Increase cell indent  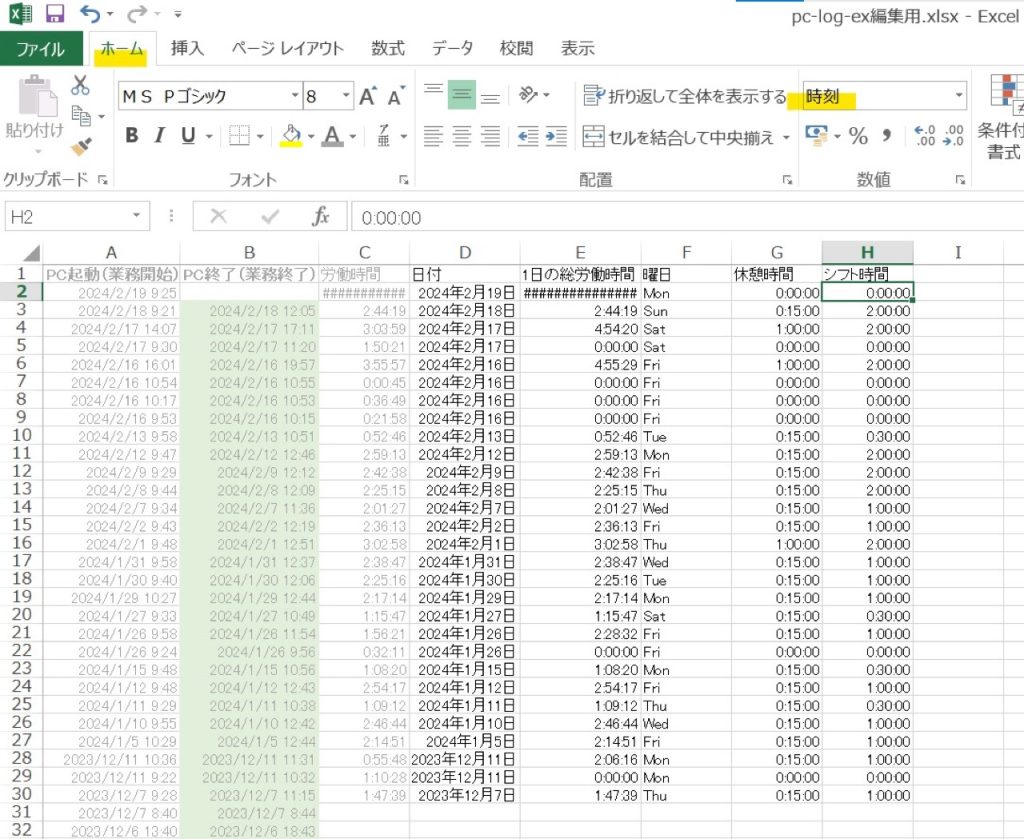coord(556,136)
